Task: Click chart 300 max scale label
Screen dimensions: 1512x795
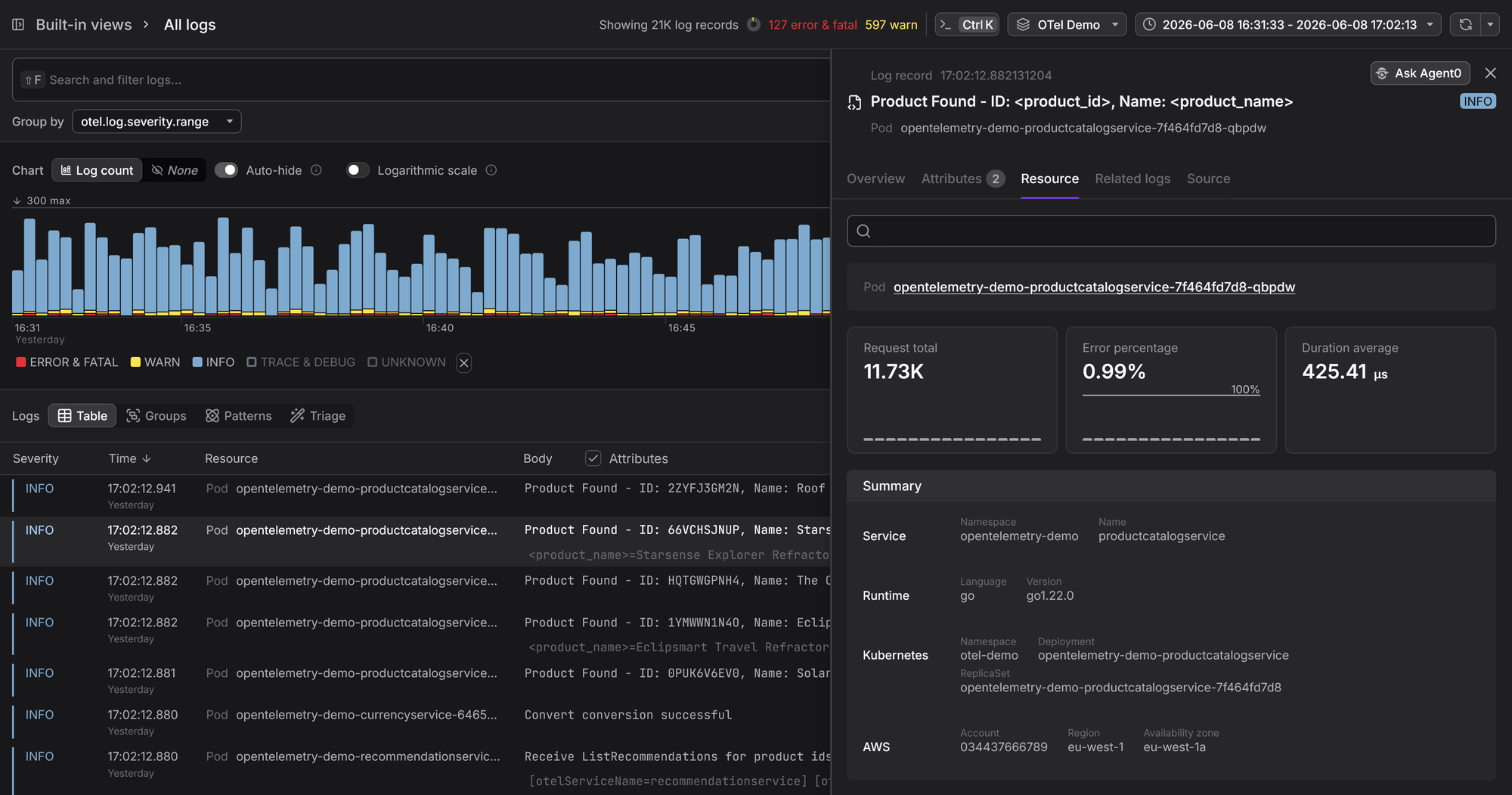Action: tap(42, 200)
